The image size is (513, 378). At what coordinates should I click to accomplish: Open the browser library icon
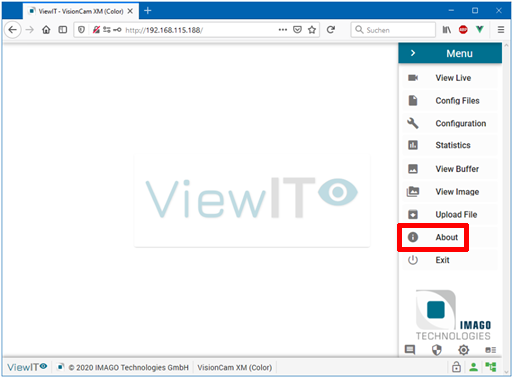pos(447,30)
